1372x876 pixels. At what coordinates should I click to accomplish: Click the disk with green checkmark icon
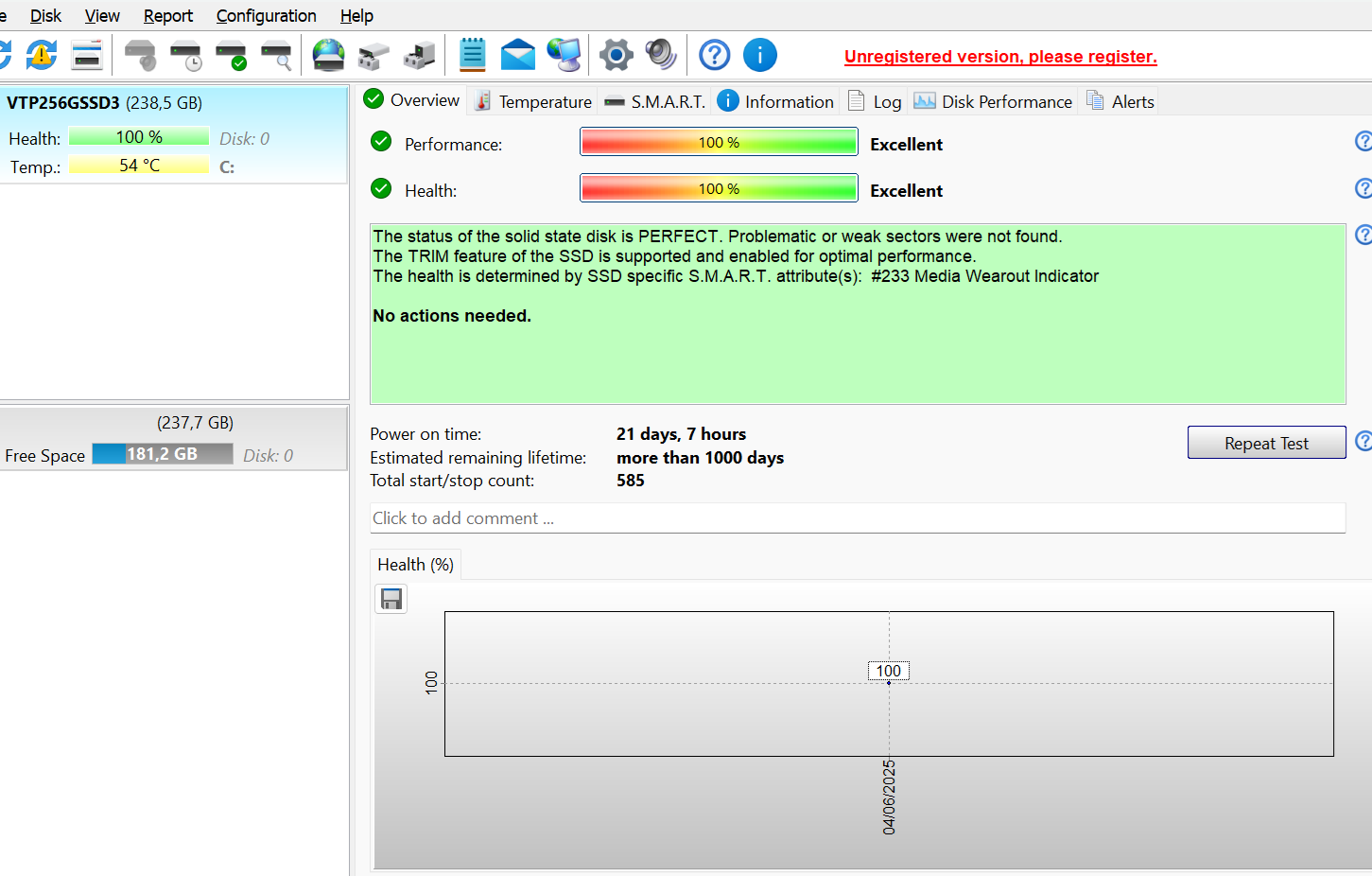[231, 55]
